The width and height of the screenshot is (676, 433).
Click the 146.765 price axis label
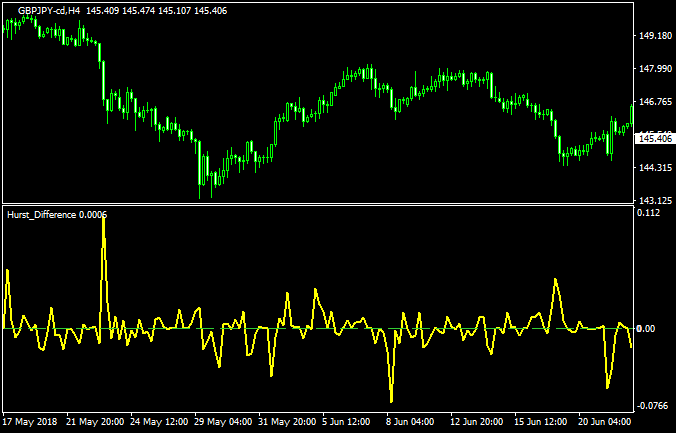[x=654, y=102]
